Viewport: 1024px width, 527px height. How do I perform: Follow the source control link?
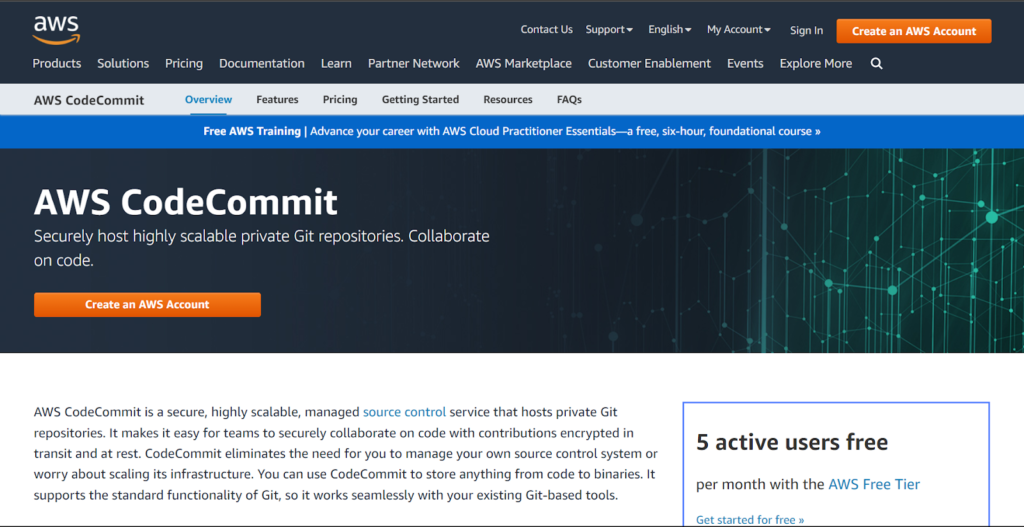[x=404, y=412]
